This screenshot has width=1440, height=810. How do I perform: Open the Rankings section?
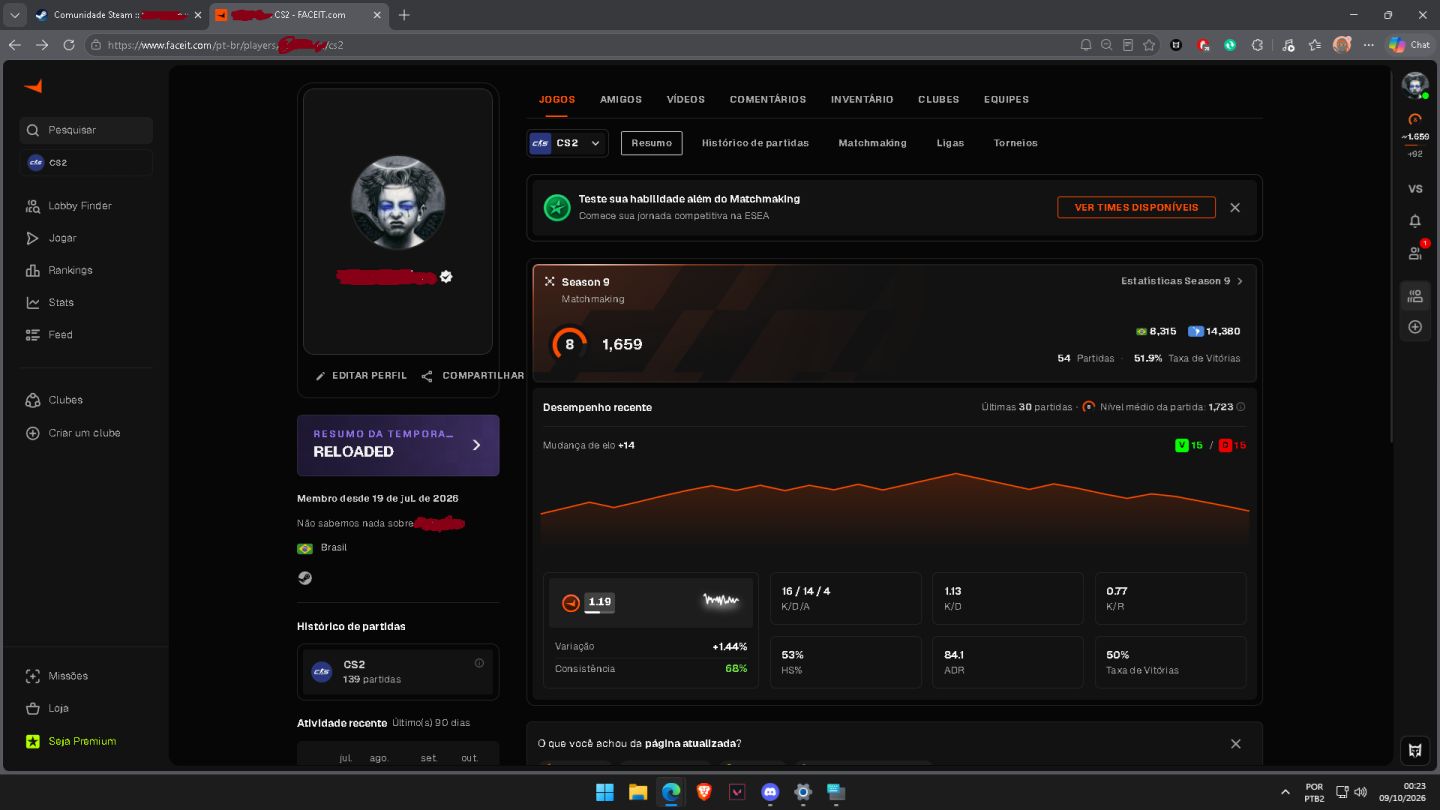point(59,270)
